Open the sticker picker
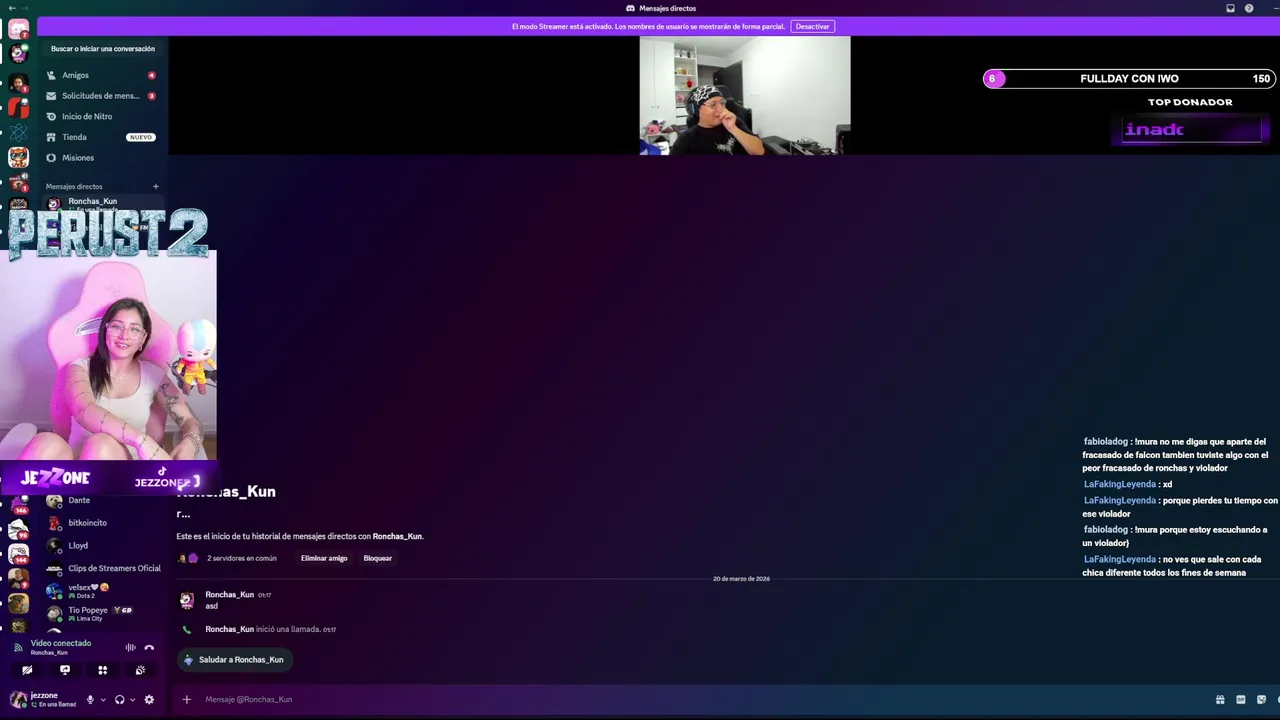1280x720 pixels. coord(1261,700)
